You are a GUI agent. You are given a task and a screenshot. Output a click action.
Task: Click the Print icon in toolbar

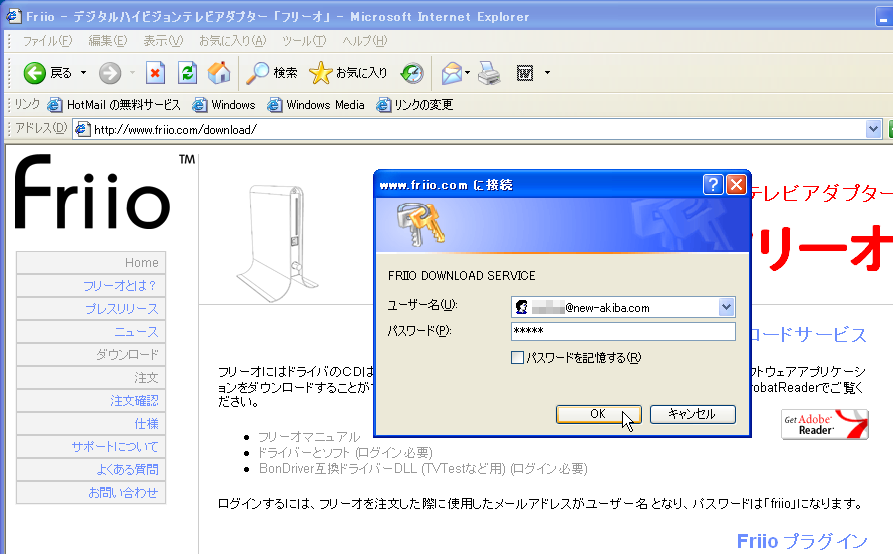click(x=489, y=73)
